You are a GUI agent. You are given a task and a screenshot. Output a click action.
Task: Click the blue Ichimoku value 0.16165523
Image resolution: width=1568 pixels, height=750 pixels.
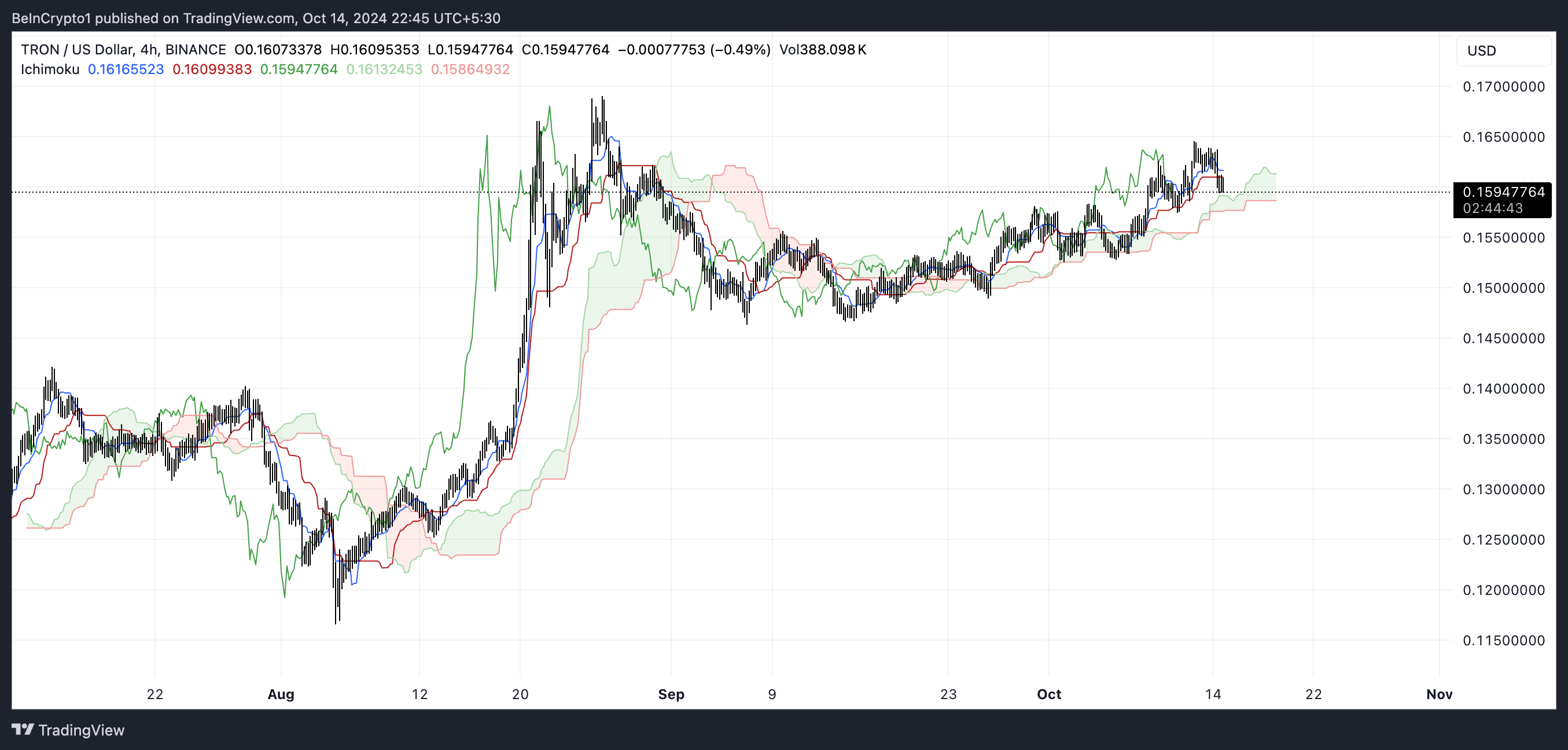click(126, 69)
